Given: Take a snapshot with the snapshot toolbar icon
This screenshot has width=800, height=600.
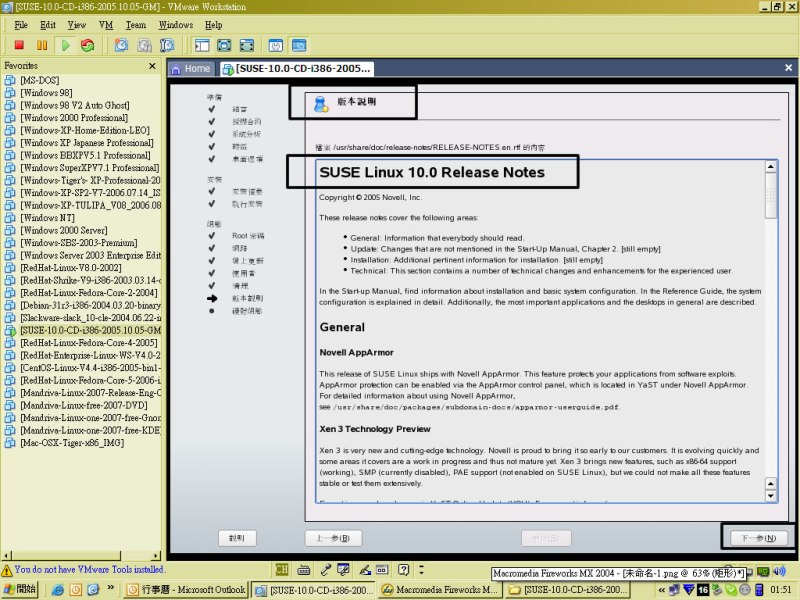Looking at the screenshot, I should pyautogui.click(x=121, y=45).
